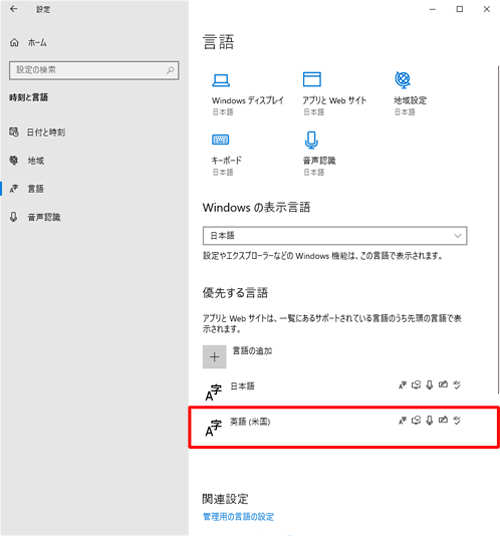Open the Windows ディスプレイ tile icon
Viewport: 500px width, 536px height.
point(221,80)
